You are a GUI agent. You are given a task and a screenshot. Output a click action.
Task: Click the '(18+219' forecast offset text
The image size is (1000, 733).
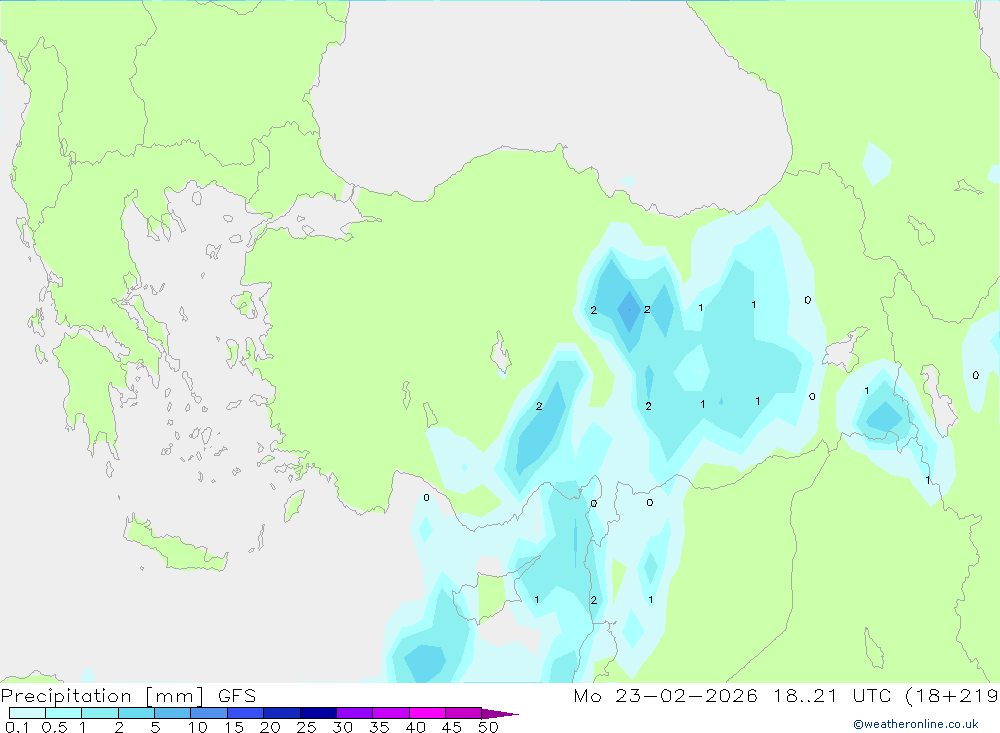click(952, 696)
